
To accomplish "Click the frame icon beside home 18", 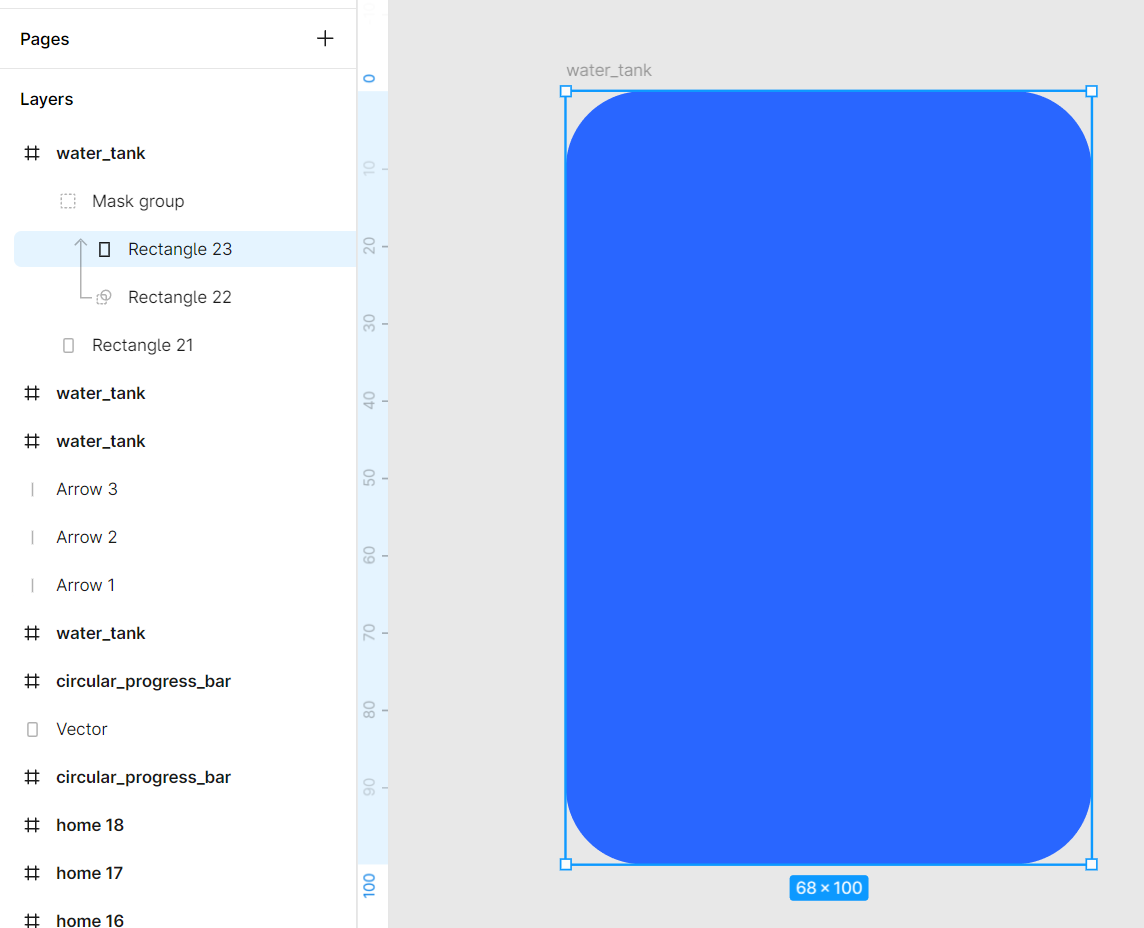I will tap(32, 825).
